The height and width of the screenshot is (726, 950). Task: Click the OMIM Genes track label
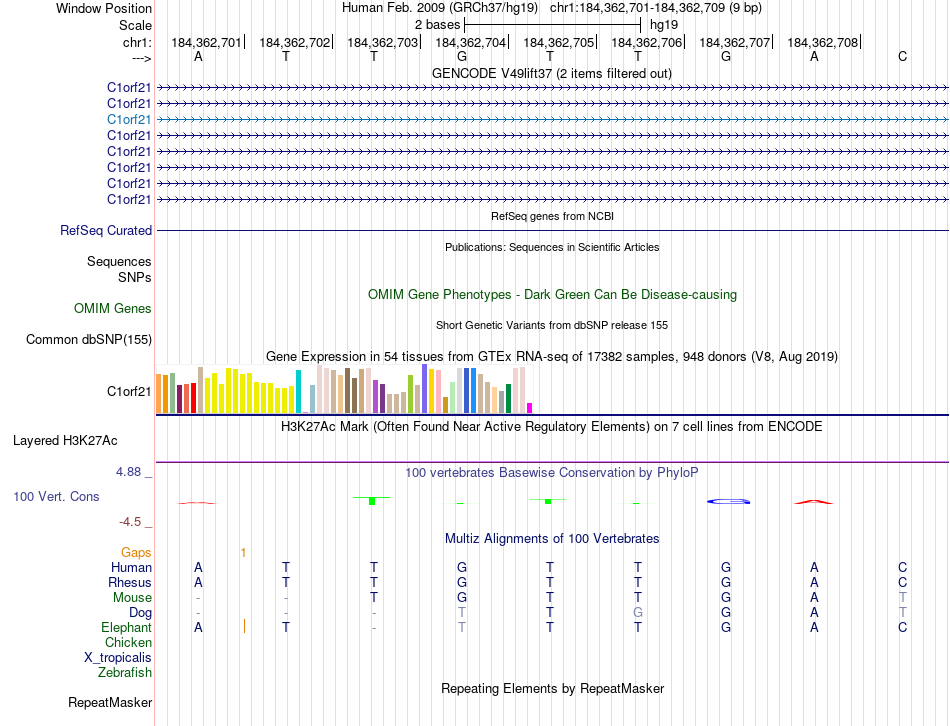click(112, 308)
